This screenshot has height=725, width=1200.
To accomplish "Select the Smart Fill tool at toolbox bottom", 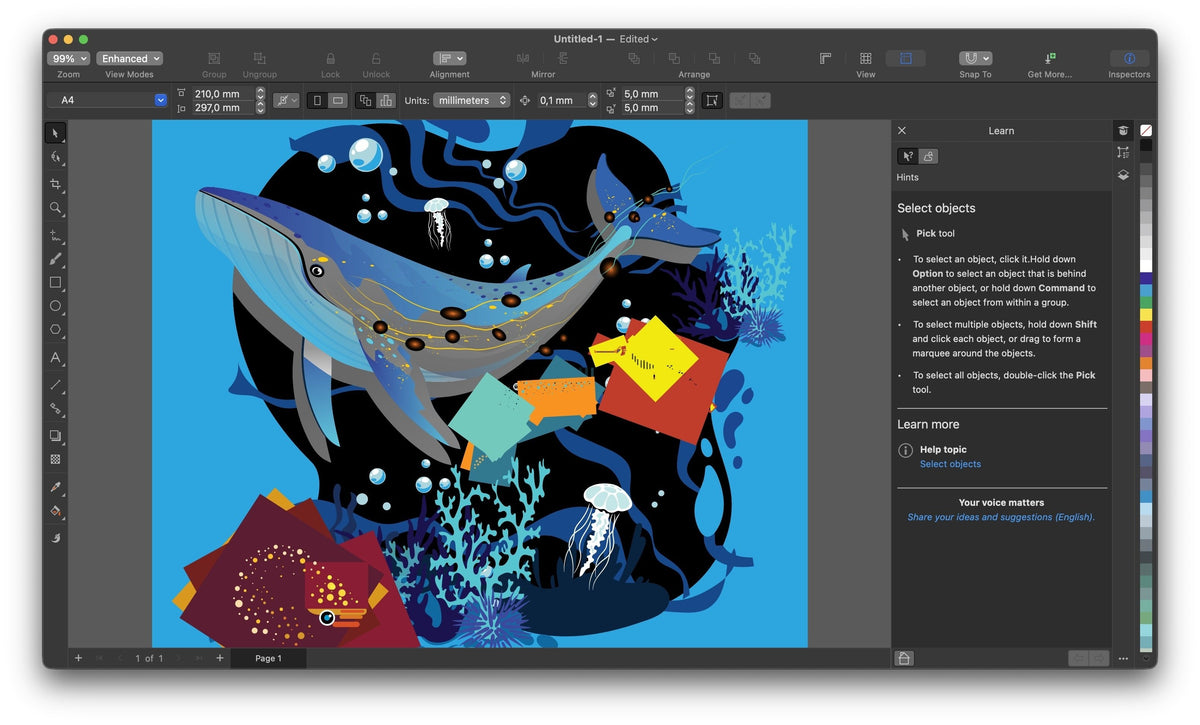I will pyautogui.click(x=55, y=538).
